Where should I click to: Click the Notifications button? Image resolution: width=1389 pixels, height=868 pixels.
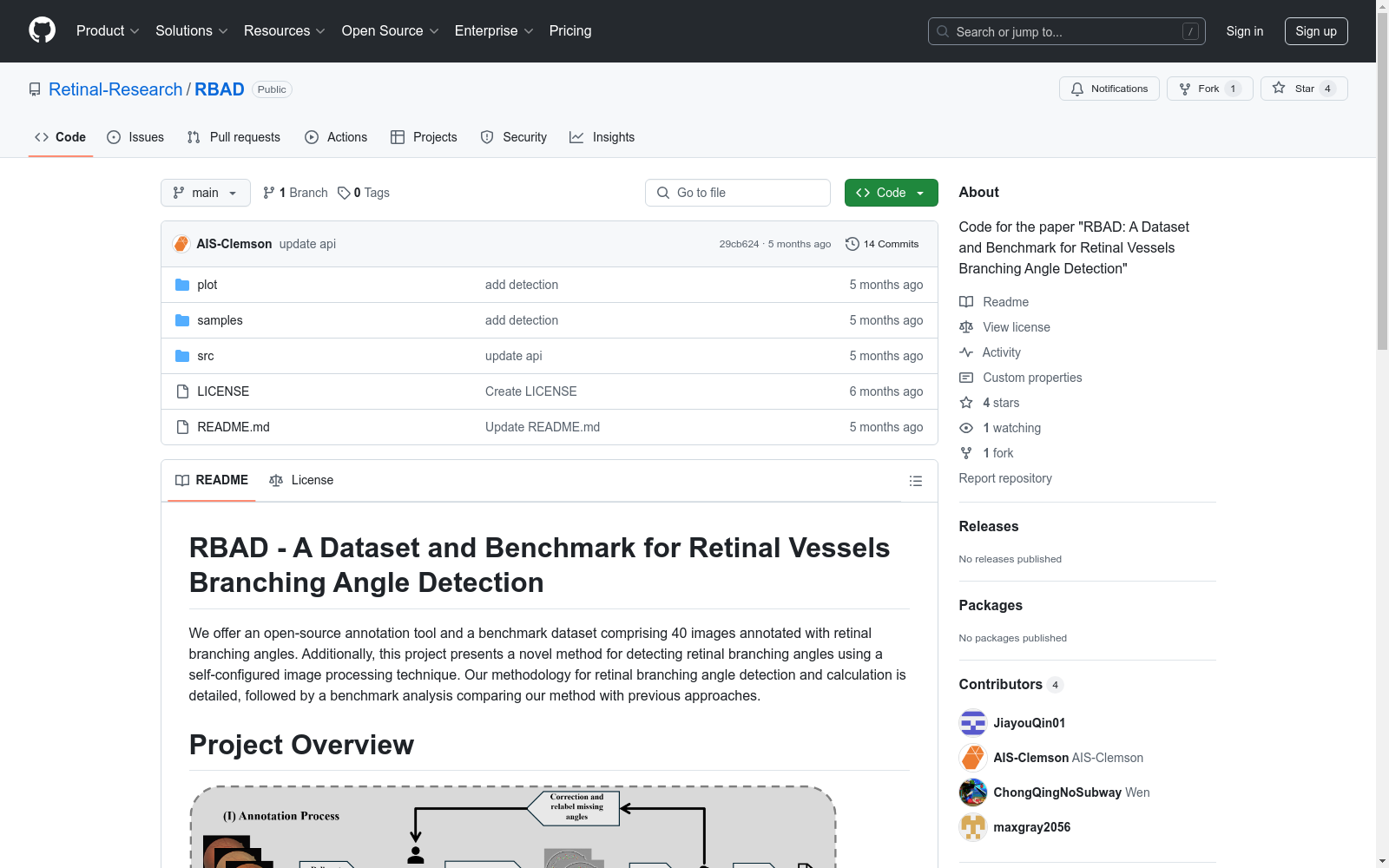click(1109, 89)
